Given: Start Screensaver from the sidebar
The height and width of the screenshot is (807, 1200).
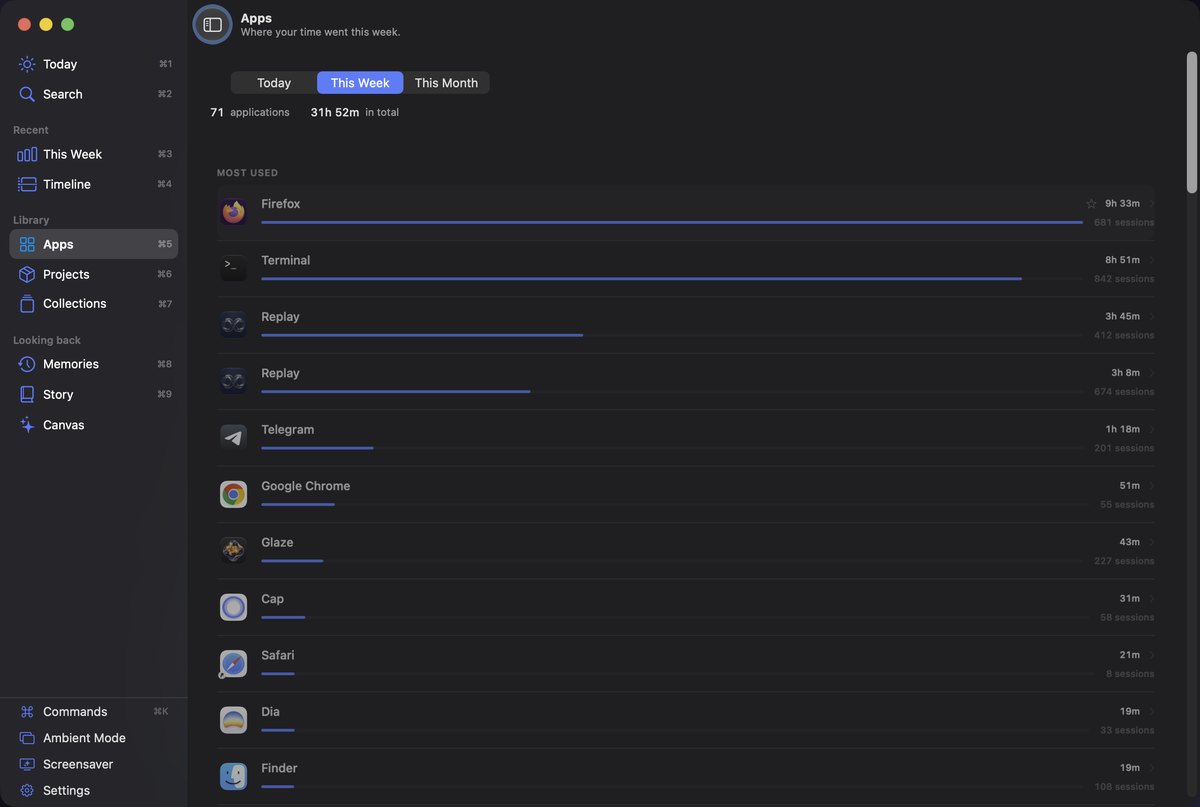Looking at the screenshot, I should pyautogui.click(x=94, y=764).
